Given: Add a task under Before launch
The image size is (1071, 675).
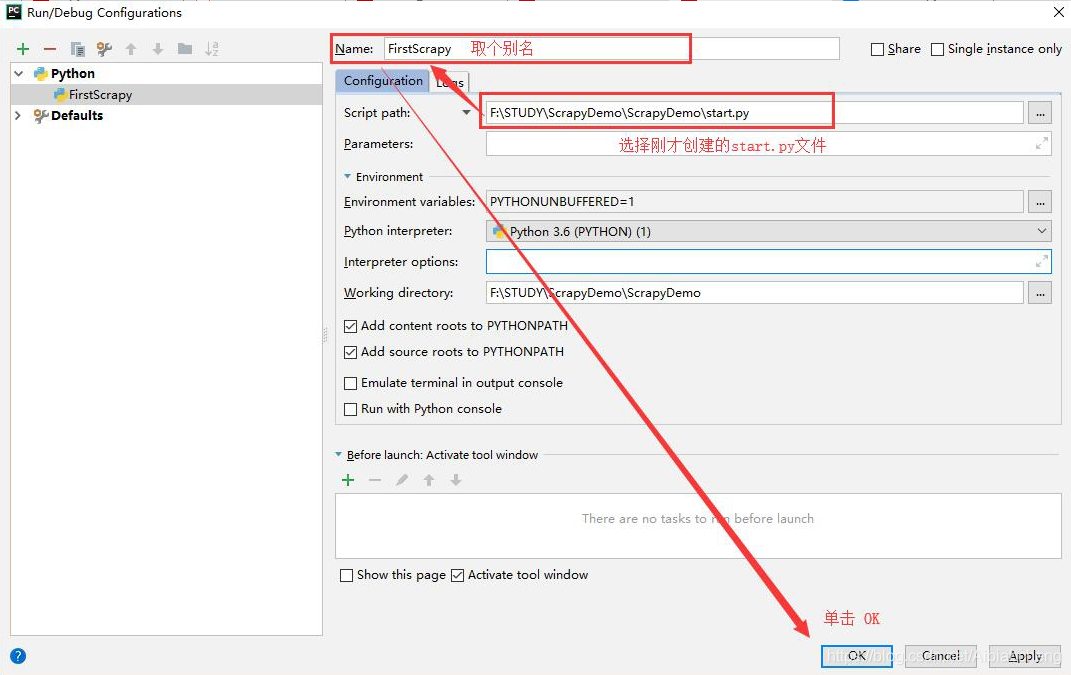Looking at the screenshot, I should [347, 479].
